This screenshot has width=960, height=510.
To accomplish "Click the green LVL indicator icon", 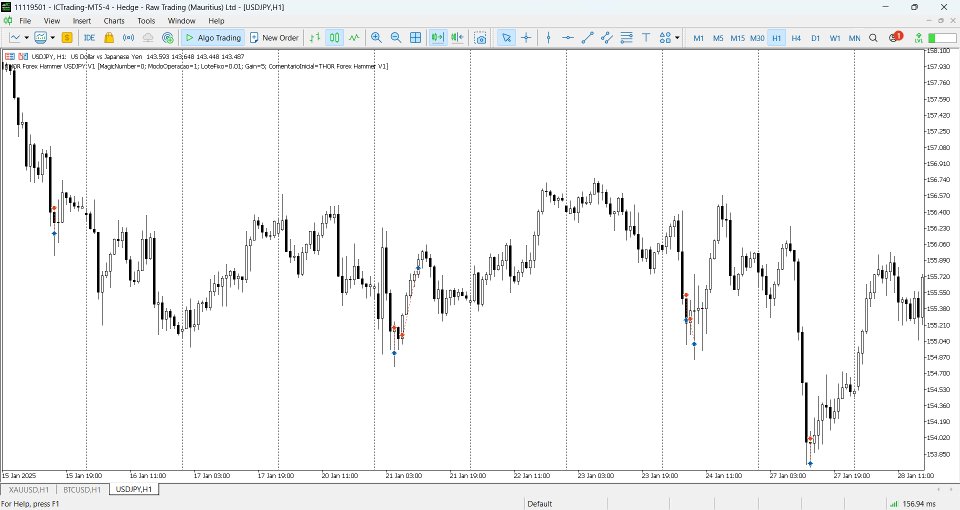I will (x=918, y=37).
